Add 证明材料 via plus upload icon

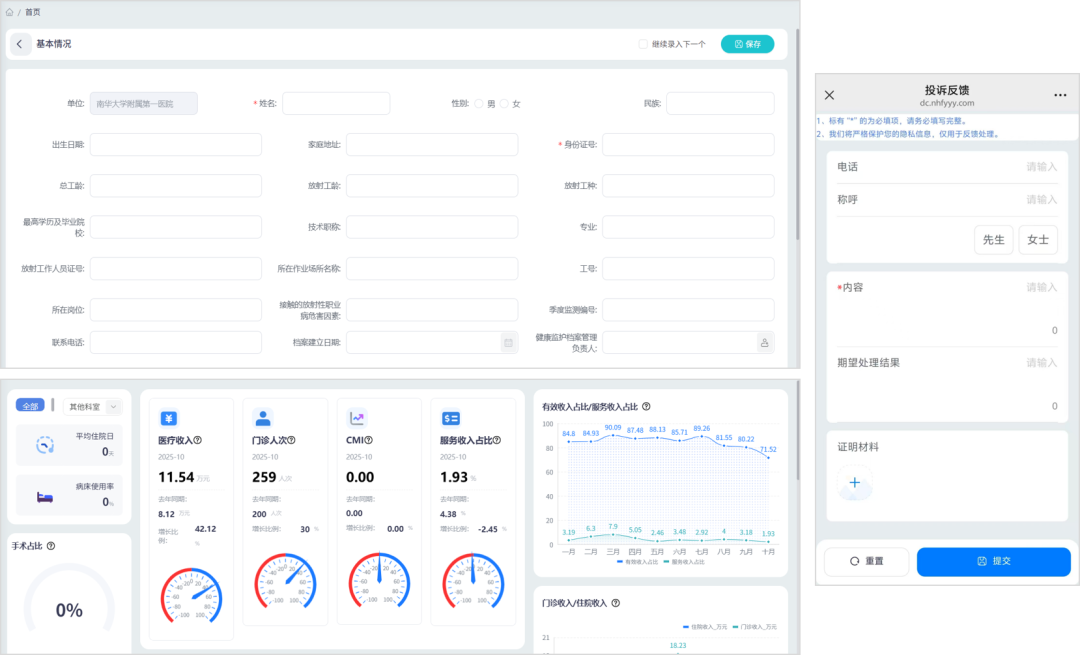coord(855,483)
